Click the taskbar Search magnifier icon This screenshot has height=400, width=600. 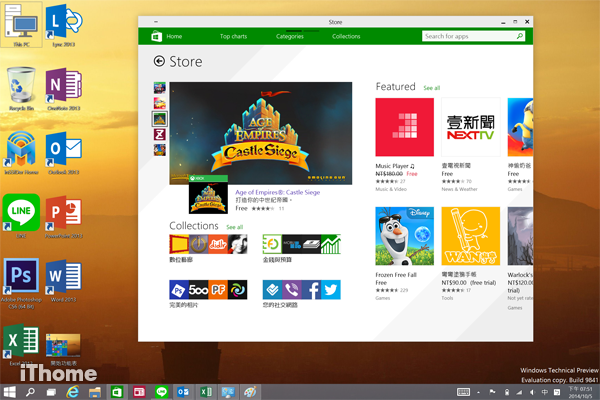(x=30, y=392)
